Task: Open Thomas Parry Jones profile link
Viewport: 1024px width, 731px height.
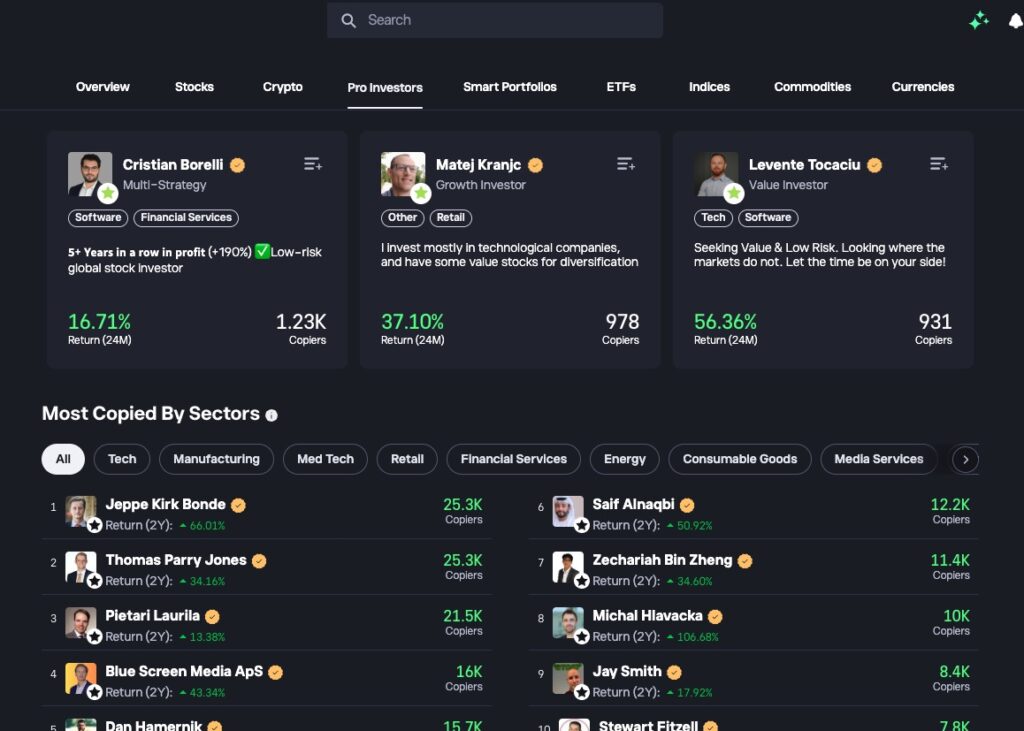Action: (176, 560)
